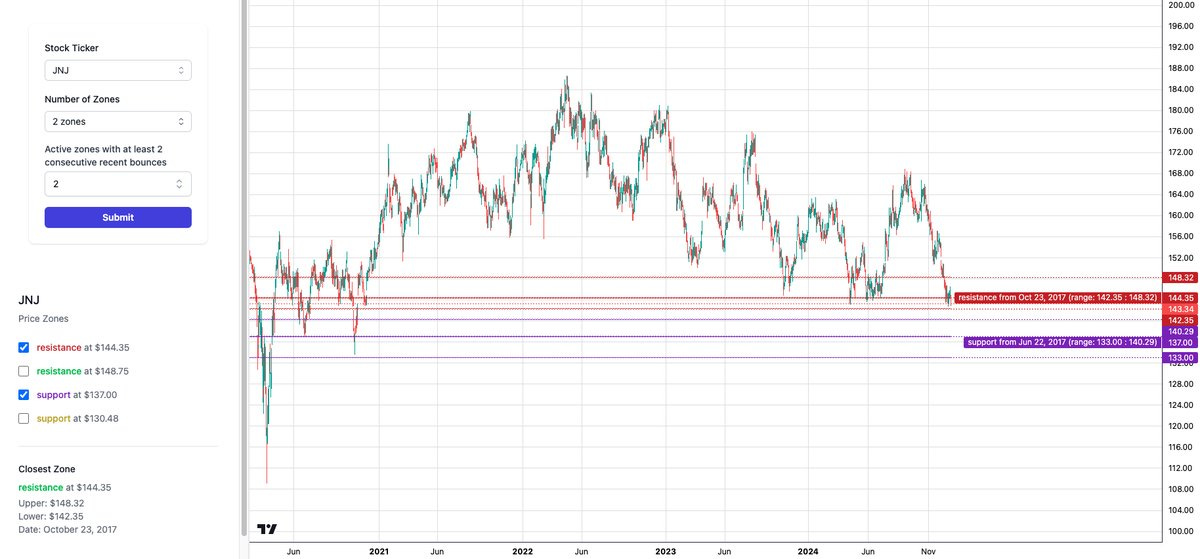1200x559 pixels.
Task: Click the 133.00 purple price tag
Action: pyautogui.click(x=1181, y=357)
